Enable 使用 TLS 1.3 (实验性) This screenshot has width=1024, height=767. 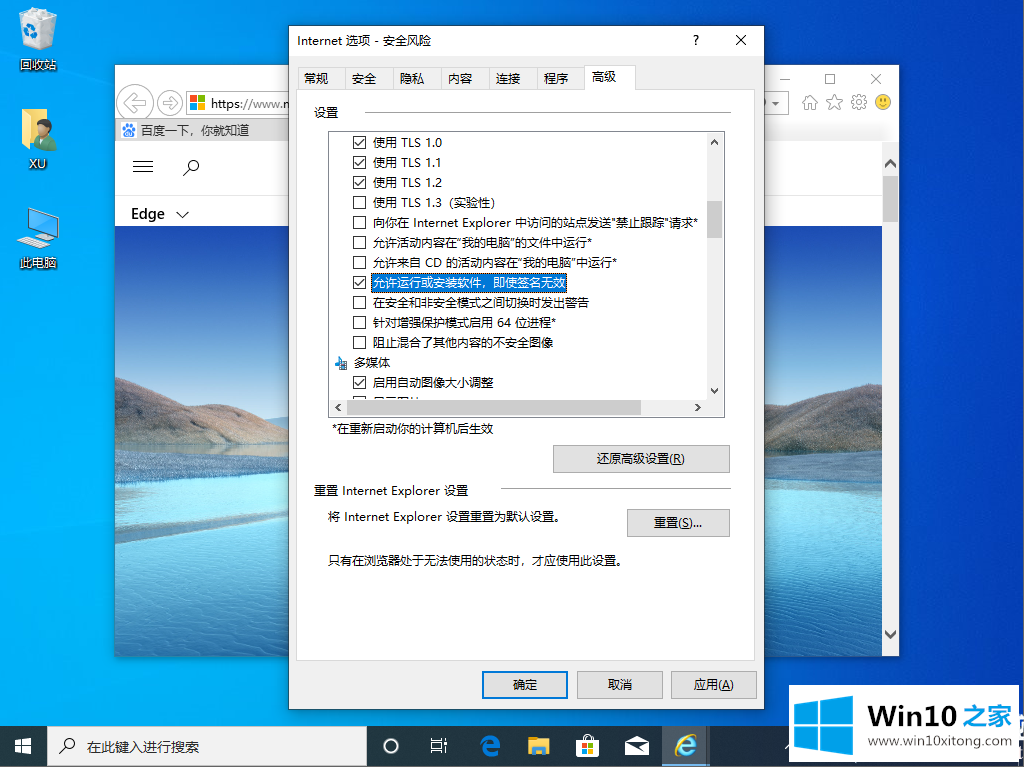tap(359, 203)
